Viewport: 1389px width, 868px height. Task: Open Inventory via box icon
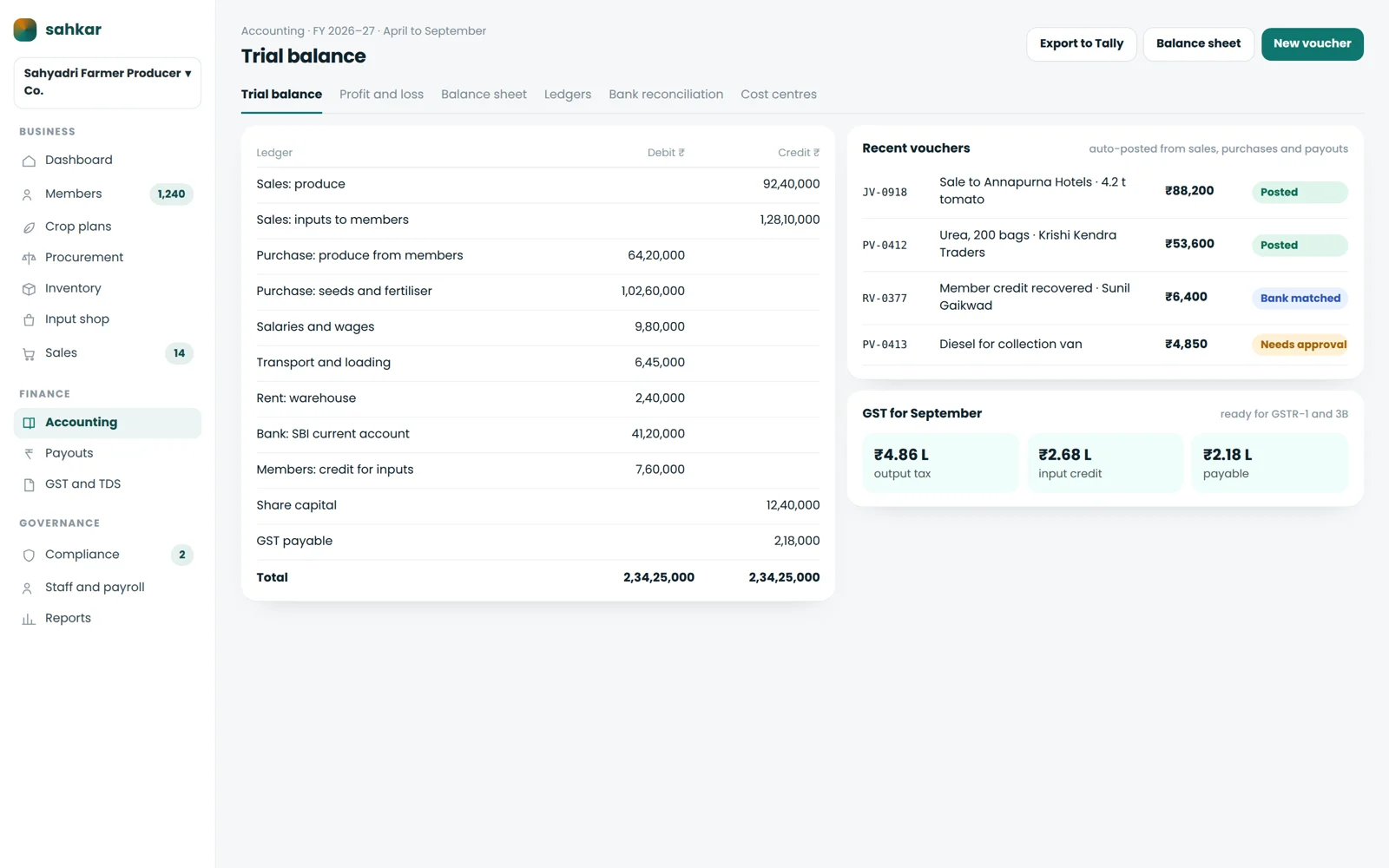(29, 289)
